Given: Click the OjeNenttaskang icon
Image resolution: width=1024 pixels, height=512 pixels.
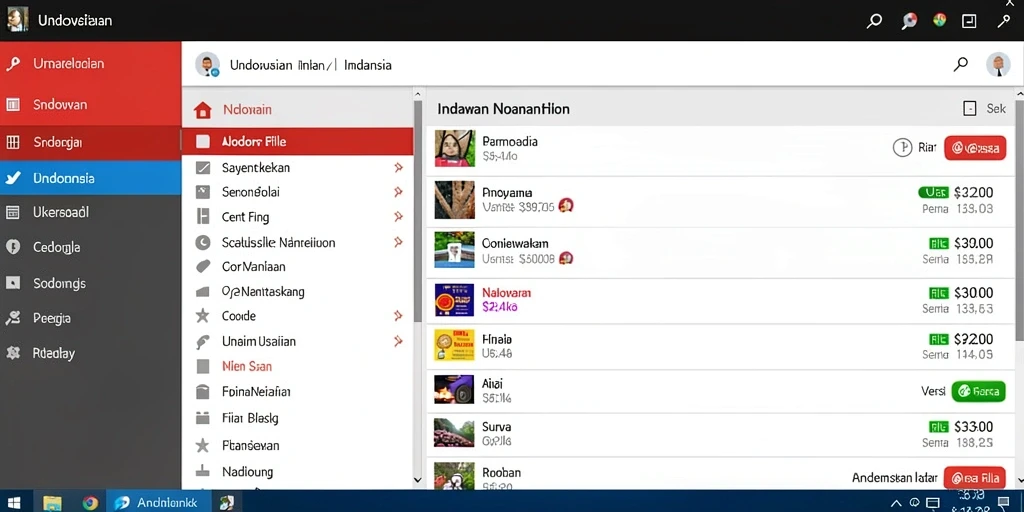Looking at the screenshot, I should click(x=203, y=291).
